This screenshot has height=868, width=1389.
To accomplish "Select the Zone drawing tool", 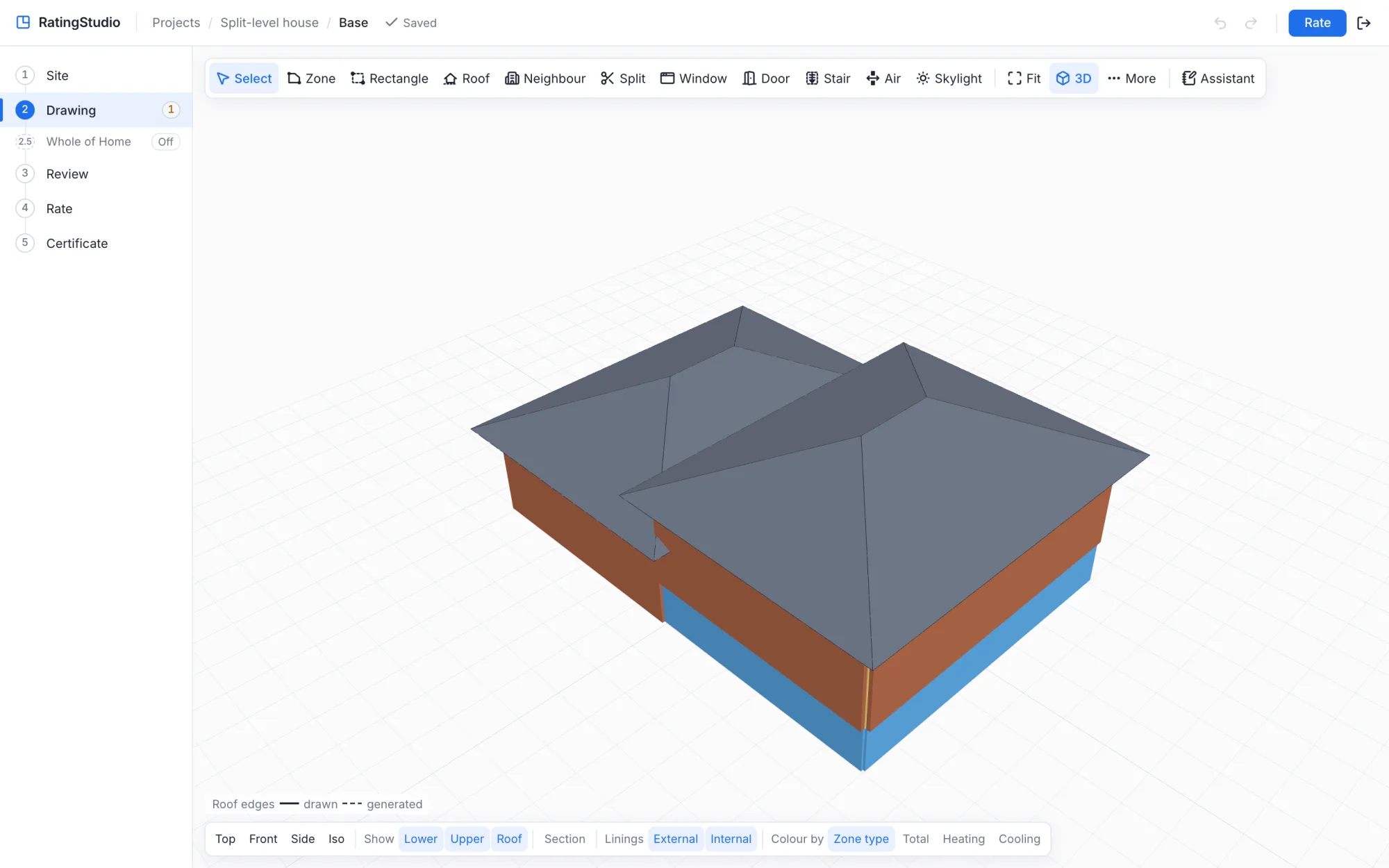I will point(311,78).
